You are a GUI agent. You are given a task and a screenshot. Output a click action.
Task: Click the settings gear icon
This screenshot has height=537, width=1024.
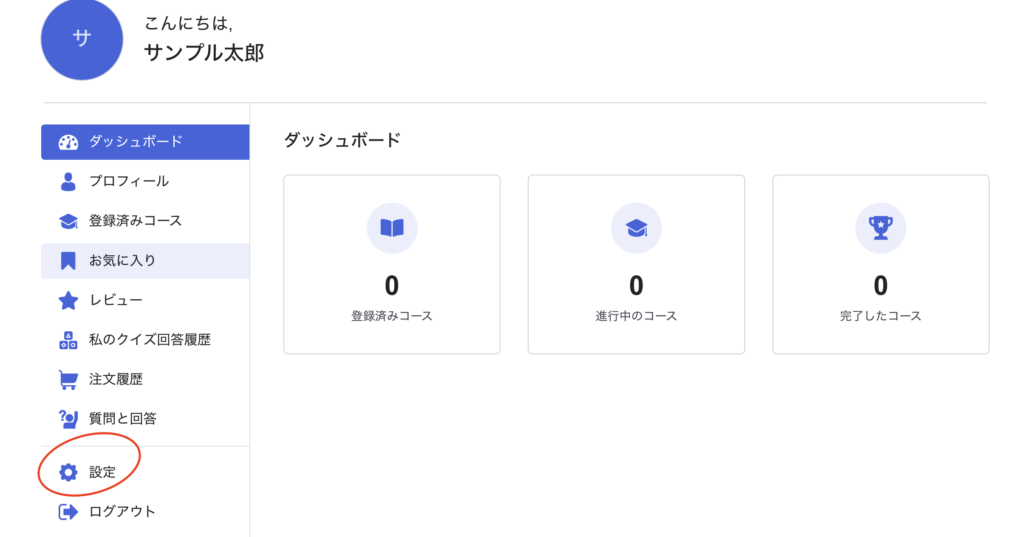pyautogui.click(x=68, y=472)
